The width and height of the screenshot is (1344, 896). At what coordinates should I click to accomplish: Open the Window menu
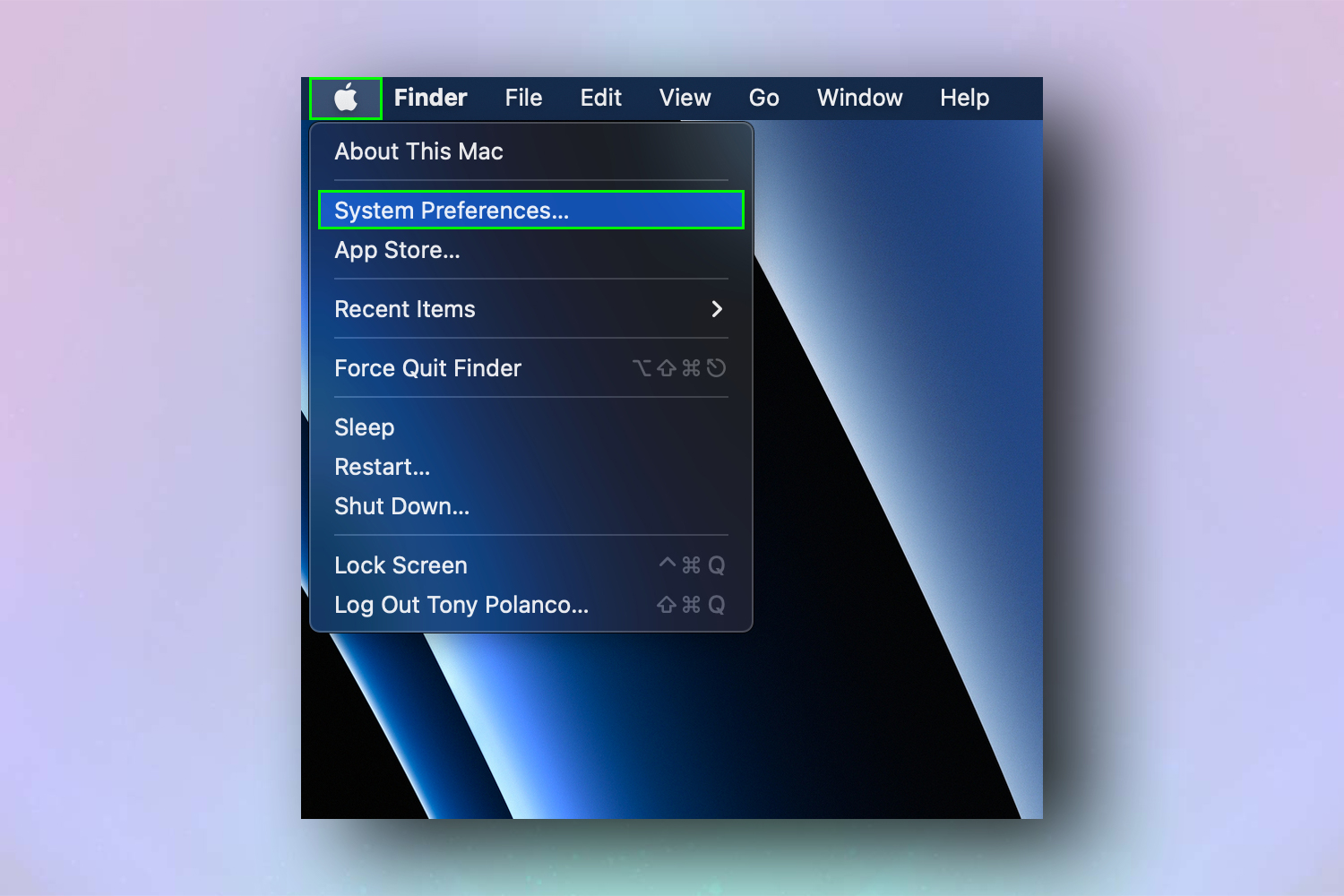pyautogui.click(x=858, y=98)
